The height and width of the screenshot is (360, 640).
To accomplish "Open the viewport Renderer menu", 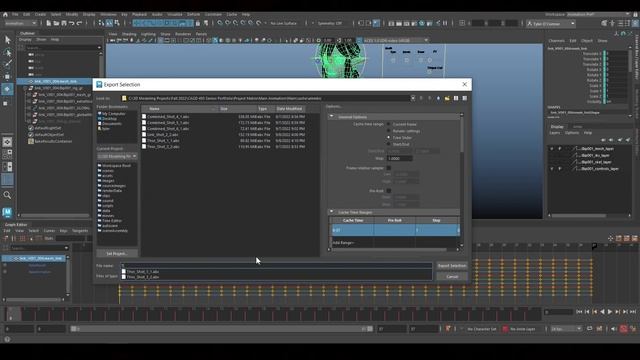I will [183, 34].
